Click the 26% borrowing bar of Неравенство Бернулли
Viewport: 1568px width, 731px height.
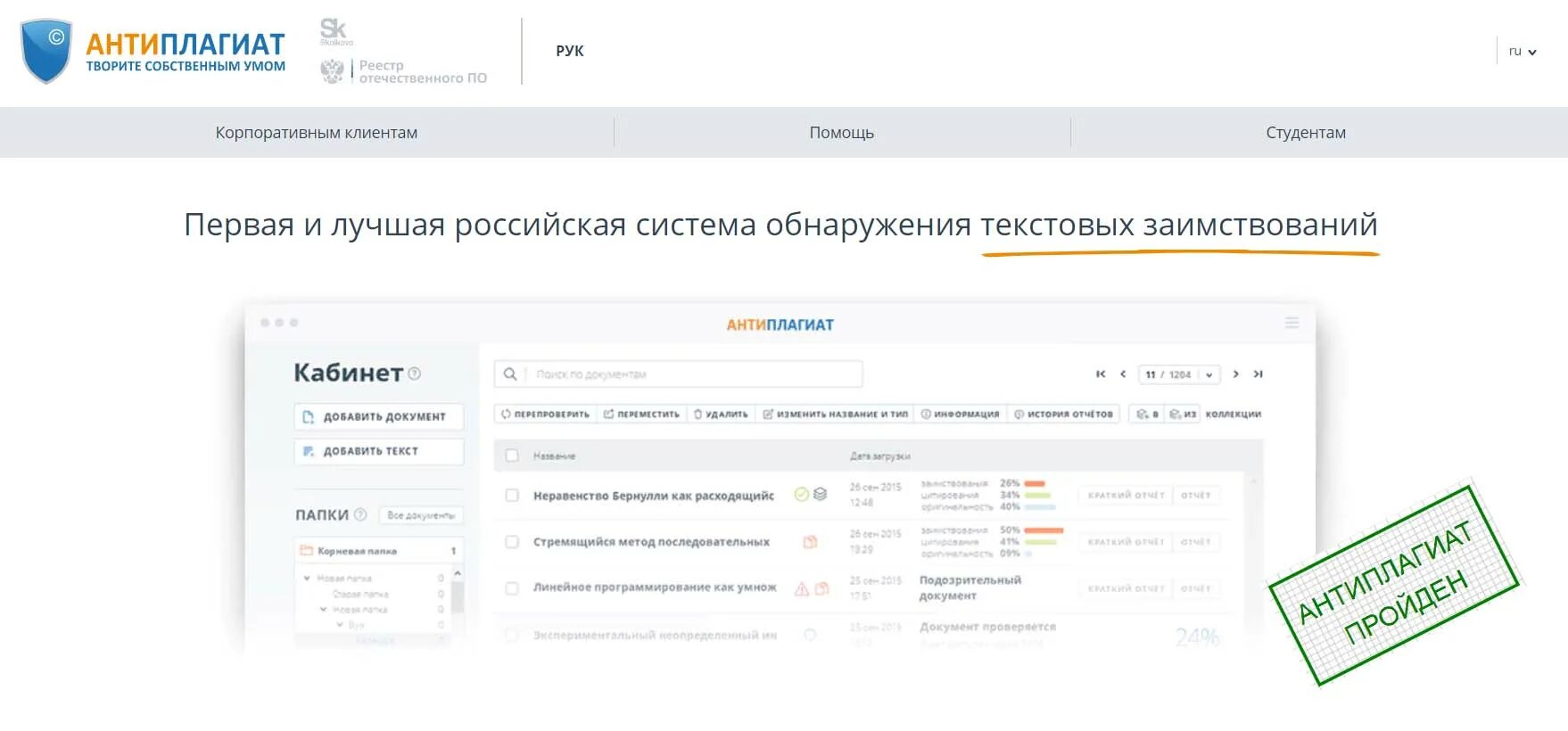pyautogui.click(x=1035, y=483)
